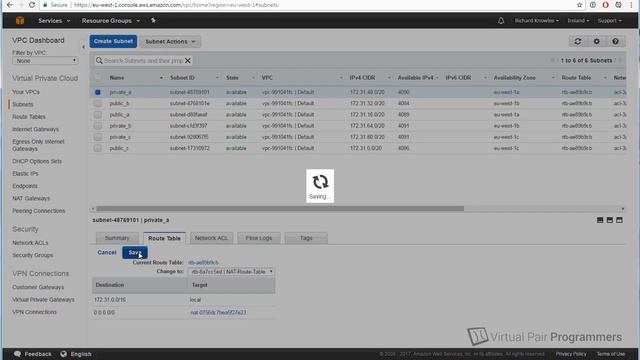
Task: Check the public_c subnet checkbox
Action: click(x=98, y=148)
